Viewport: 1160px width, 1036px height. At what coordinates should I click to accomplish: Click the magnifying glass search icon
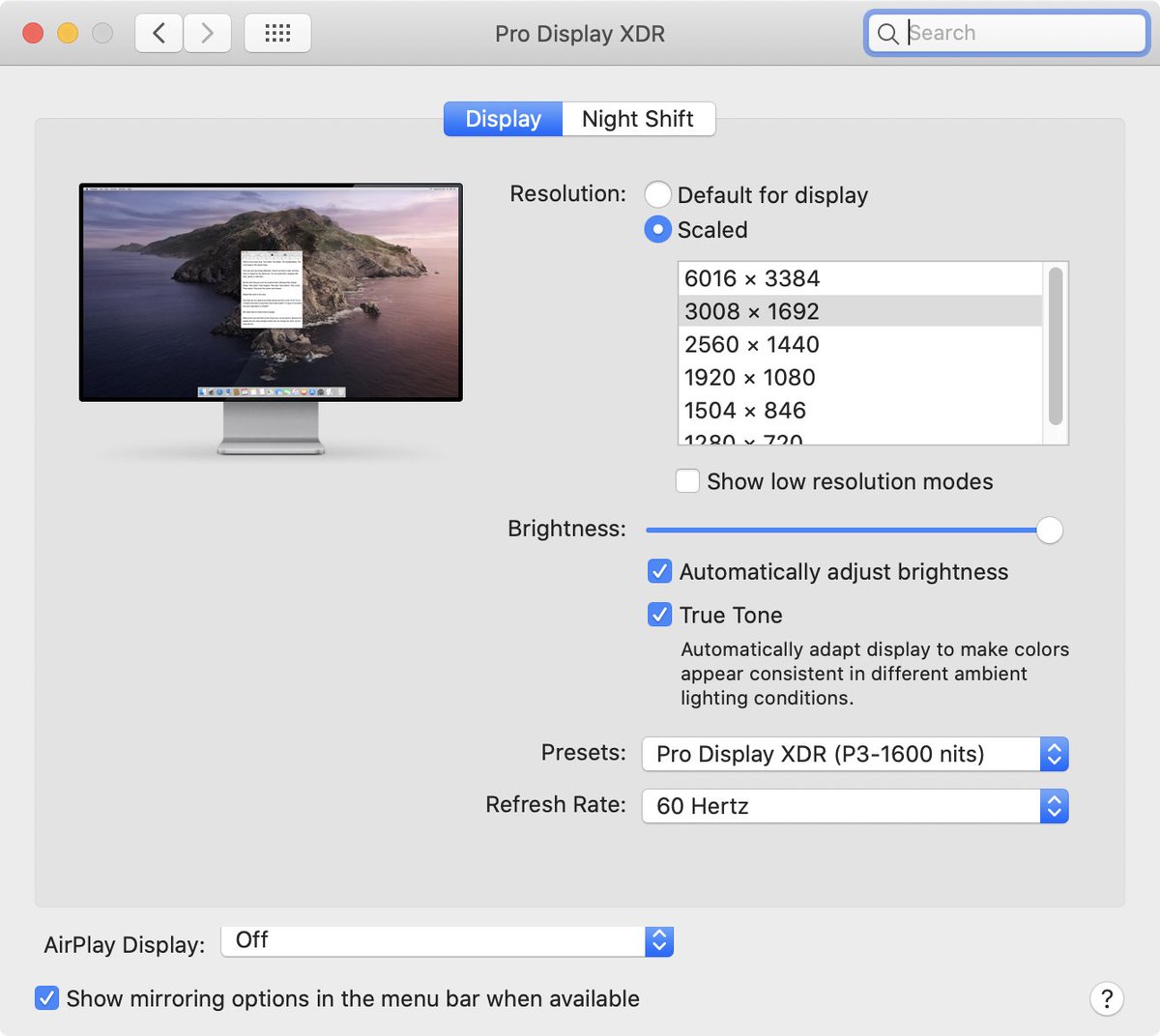click(x=887, y=34)
